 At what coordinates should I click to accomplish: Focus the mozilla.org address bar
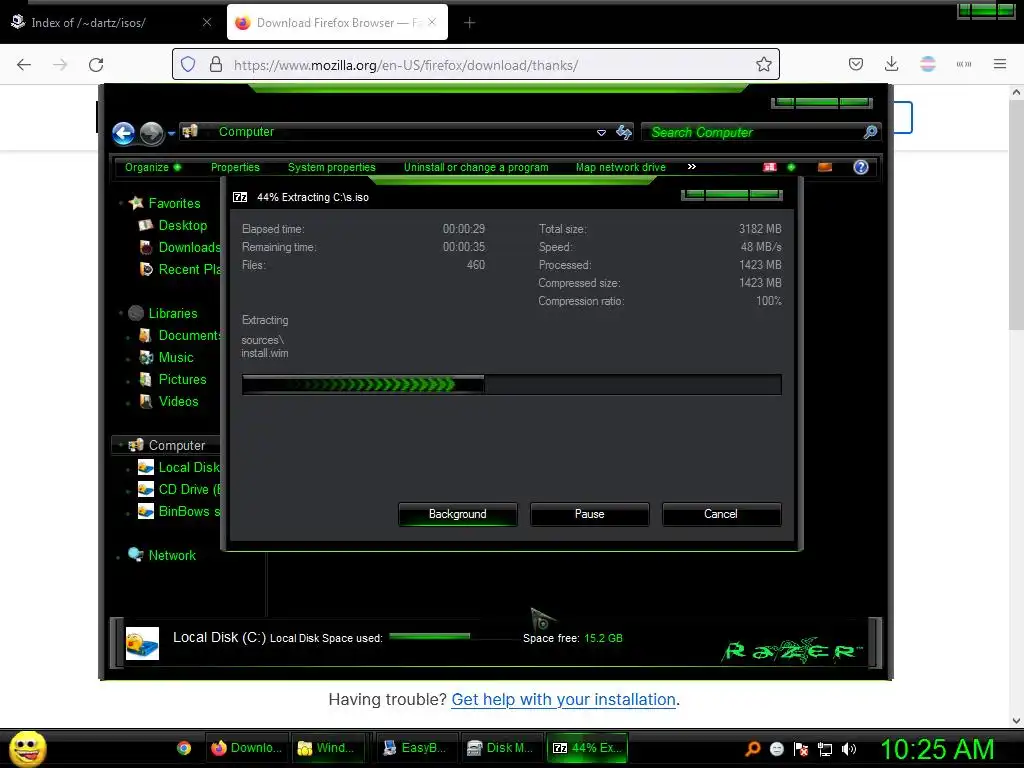click(475, 64)
